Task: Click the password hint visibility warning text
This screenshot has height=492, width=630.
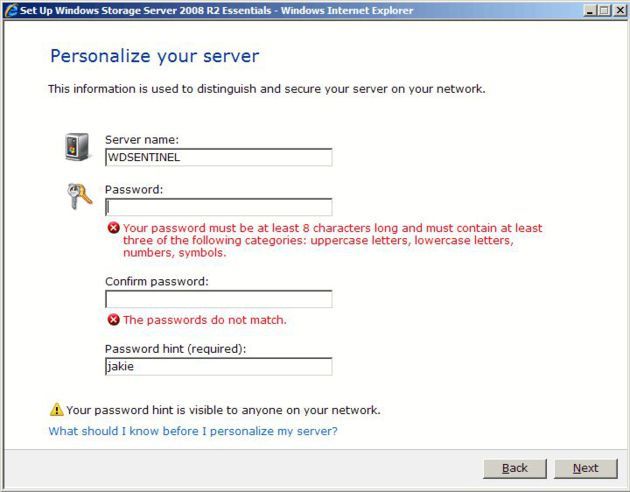Action: 223,410
